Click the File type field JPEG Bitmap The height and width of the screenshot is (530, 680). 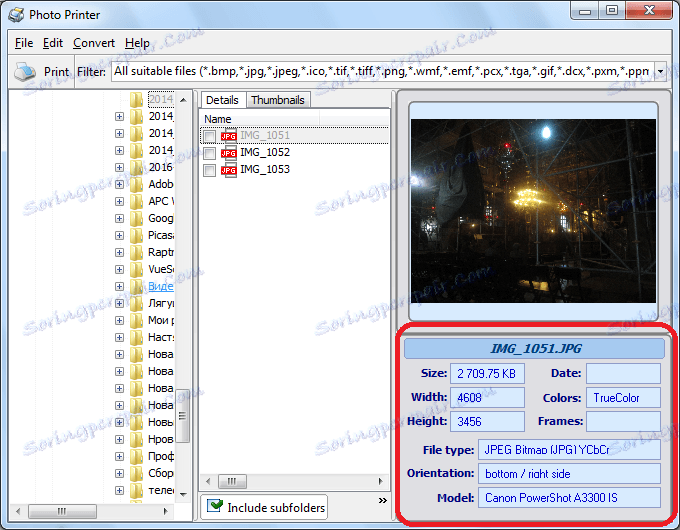[x=569, y=450]
